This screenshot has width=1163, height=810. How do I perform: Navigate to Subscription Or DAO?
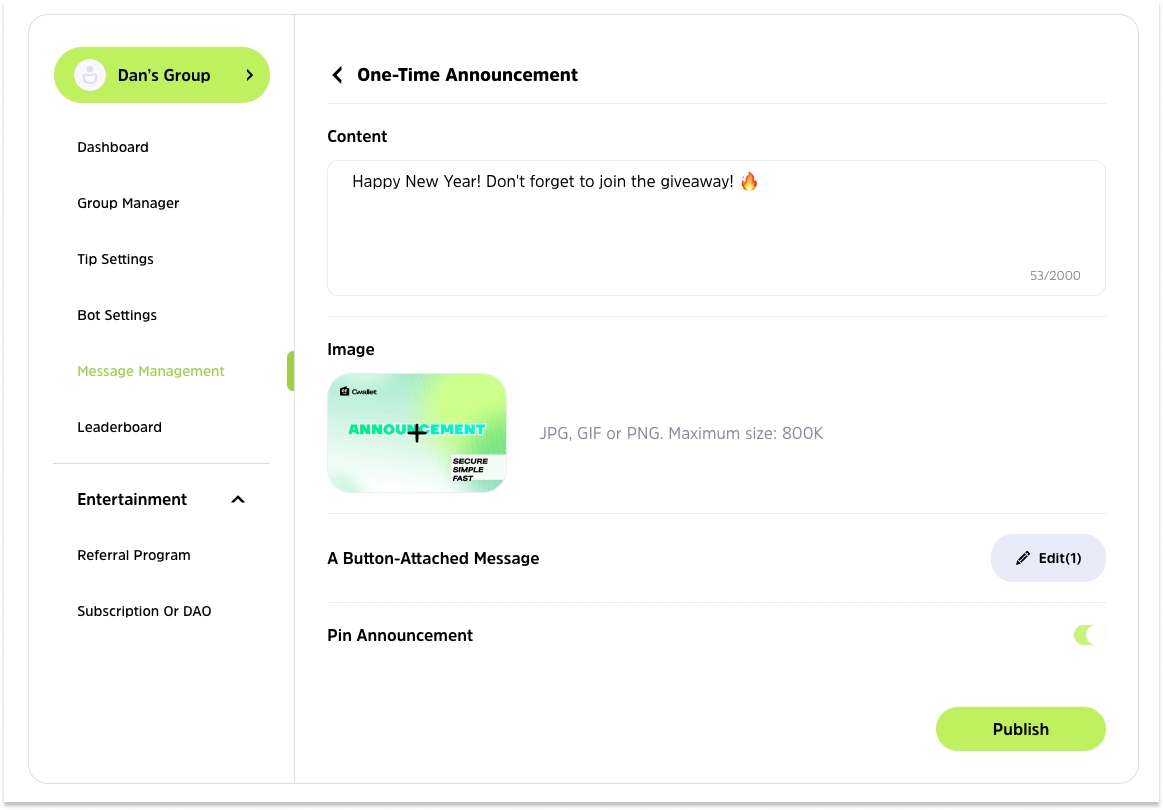tap(144, 611)
